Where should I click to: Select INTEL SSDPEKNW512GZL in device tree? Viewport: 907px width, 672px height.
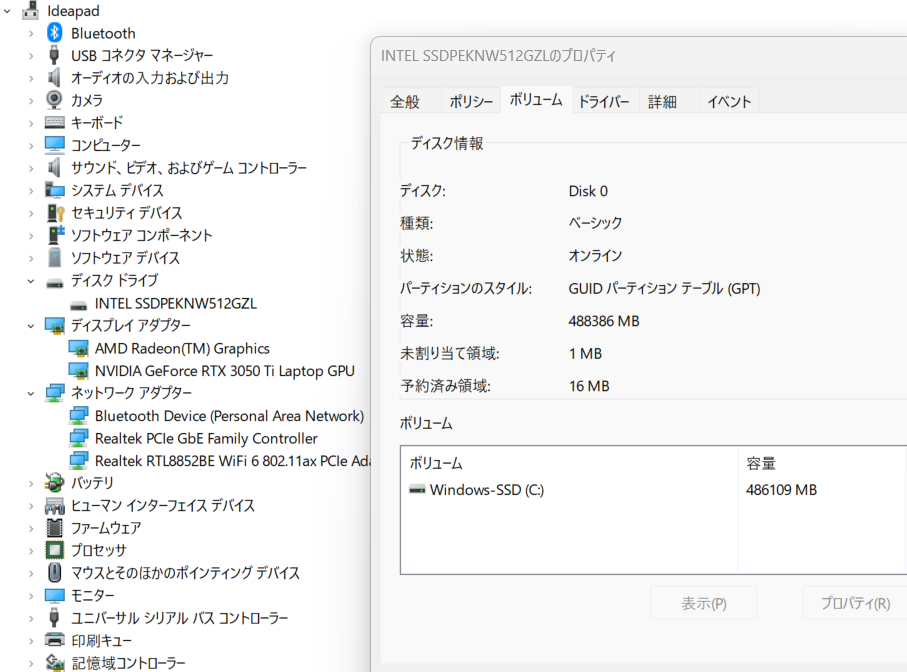175,303
